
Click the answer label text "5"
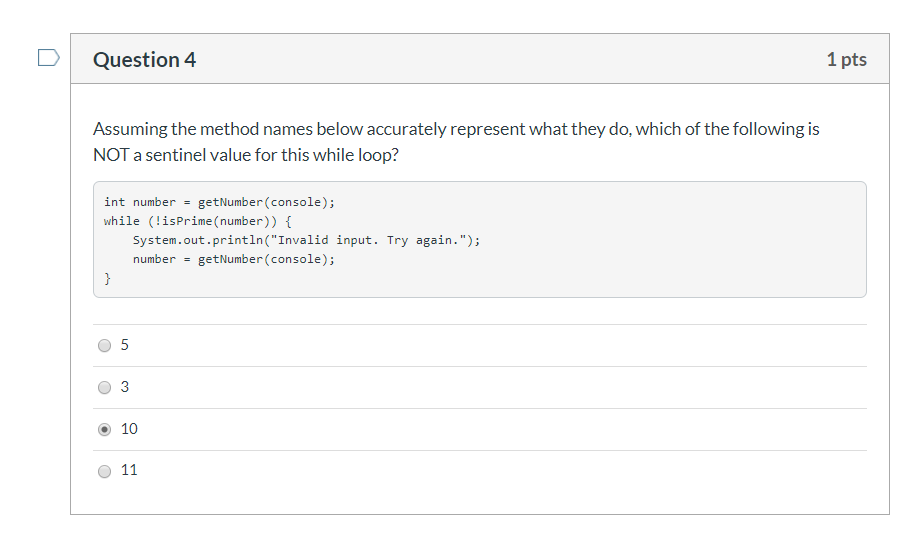[124, 345]
